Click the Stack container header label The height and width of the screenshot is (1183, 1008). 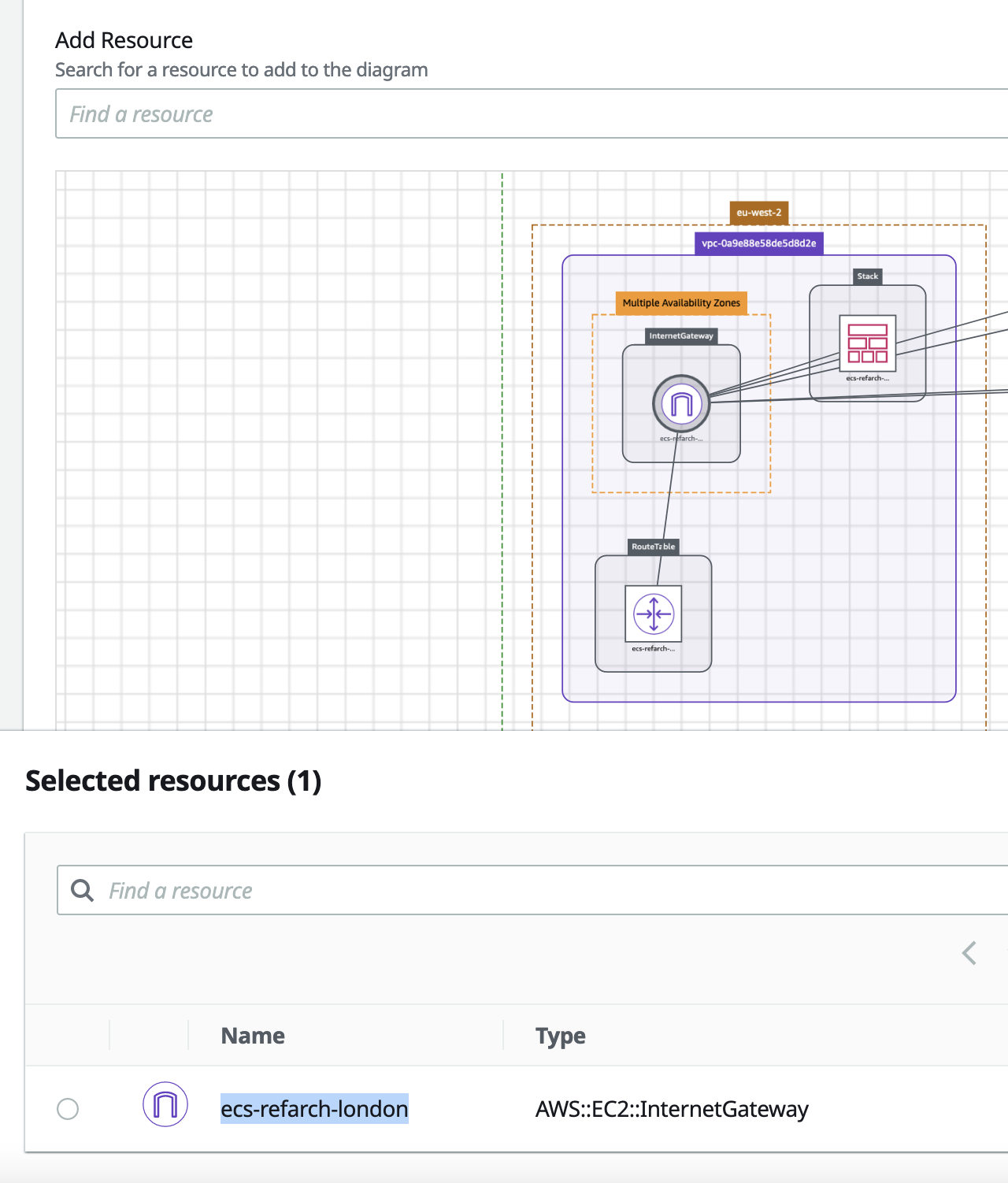pos(867,276)
